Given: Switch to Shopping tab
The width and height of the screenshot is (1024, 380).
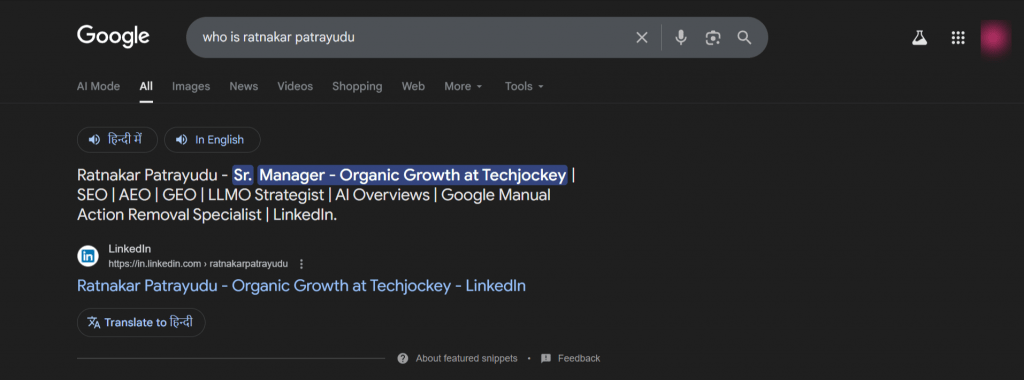Looking at the screenshot, I should coord(357,86).
